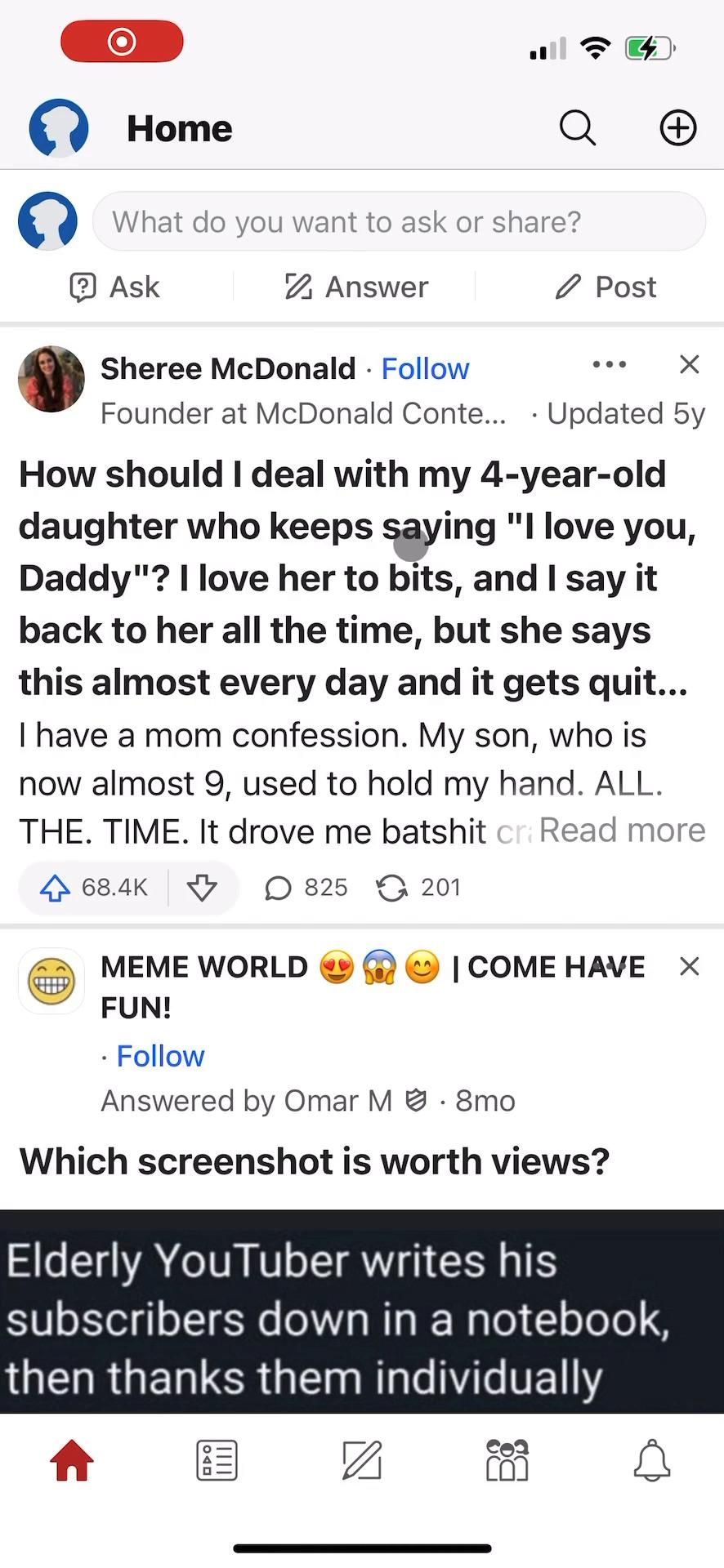Dismiss Sheree McDonald's post with X
The height and width of the screenshot is (1568, 724).
click(x=689, y=365)
